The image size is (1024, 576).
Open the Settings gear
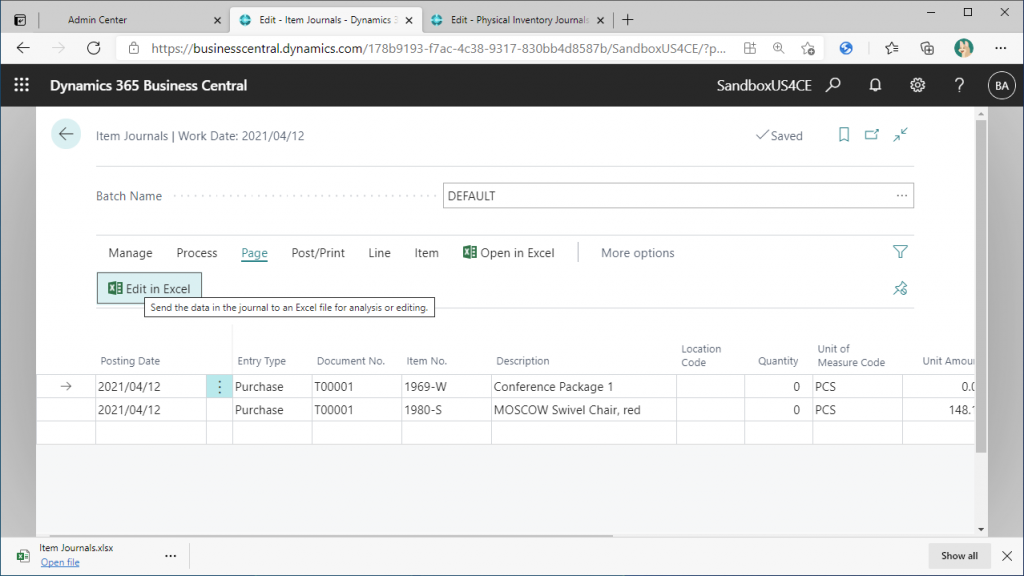[x=918, y=85]
